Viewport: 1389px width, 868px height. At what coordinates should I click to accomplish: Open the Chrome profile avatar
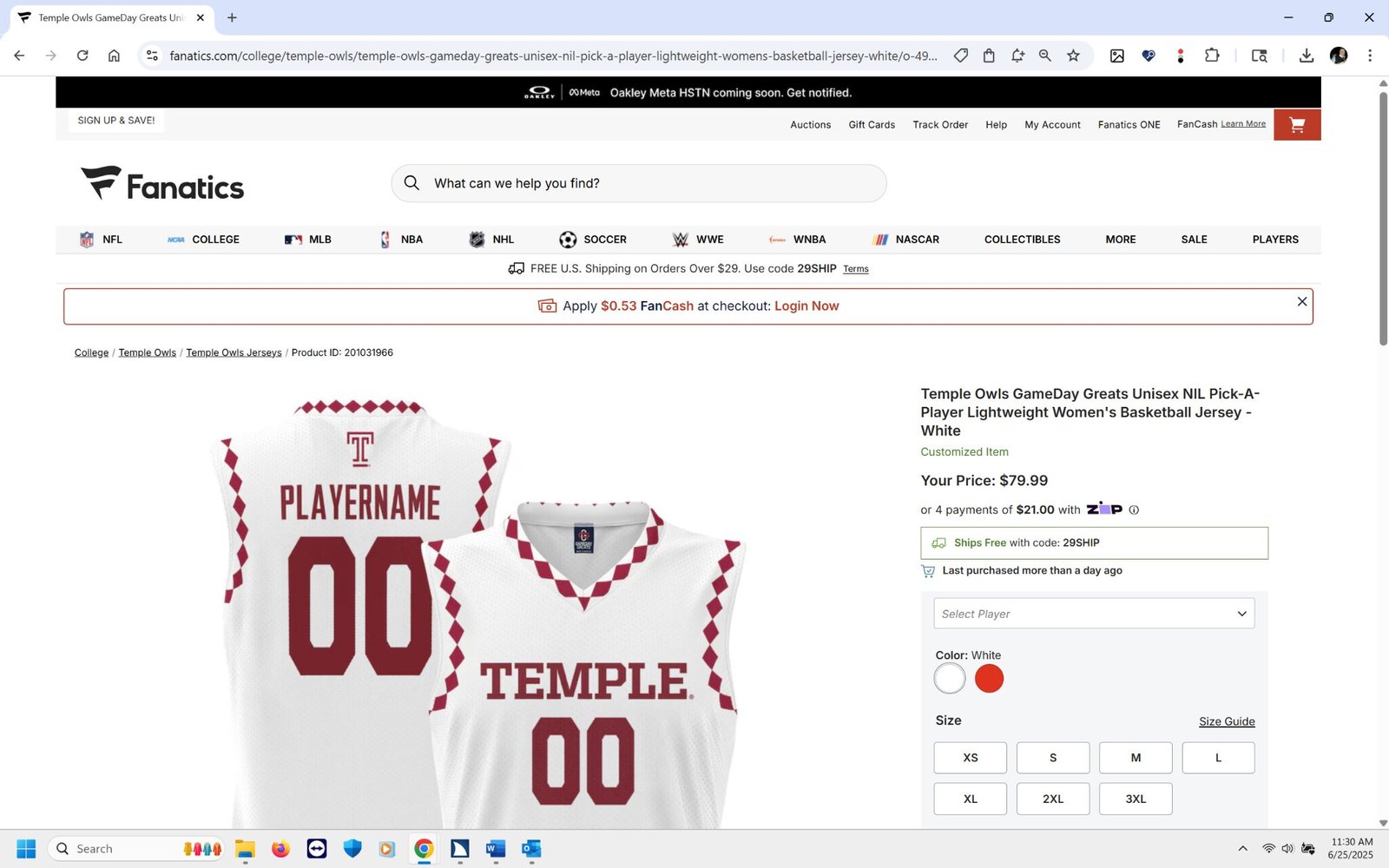1339,56
